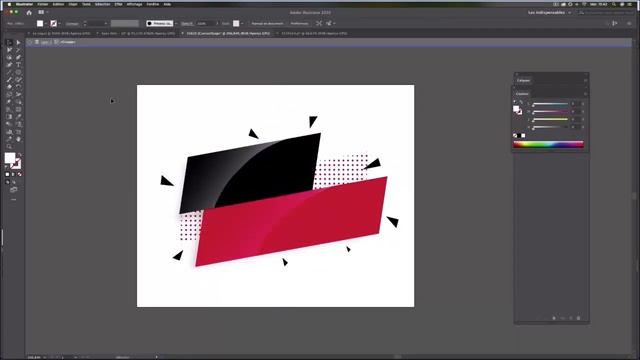Click the black swatch in Couleur panel
This screenshot has height=360, width=640.
coord(519,136)
